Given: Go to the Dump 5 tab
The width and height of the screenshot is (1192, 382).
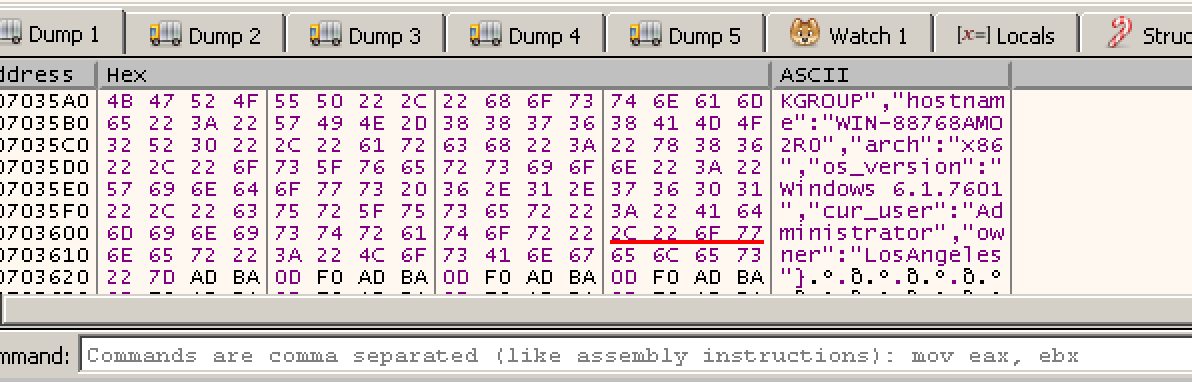Looking at the screenshot, I should click(685, 35).
